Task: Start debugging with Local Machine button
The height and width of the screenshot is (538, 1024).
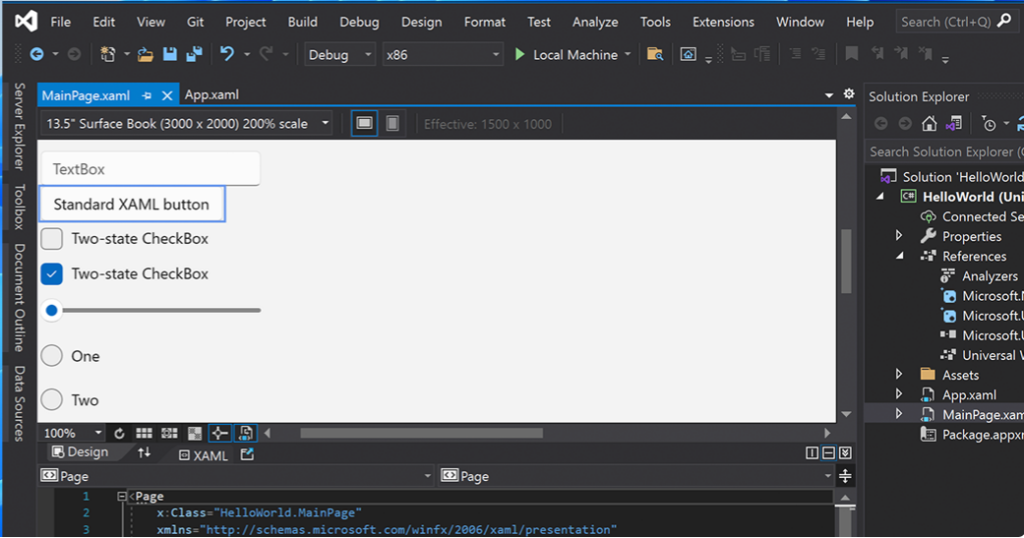Action: (565, 55)
